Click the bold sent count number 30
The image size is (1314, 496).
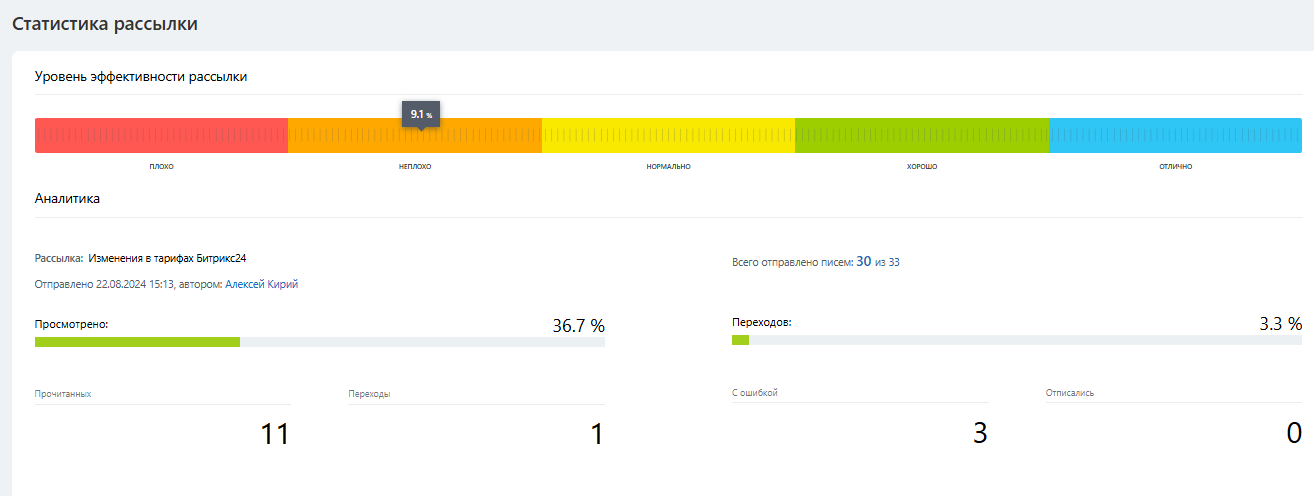[864, 261]
